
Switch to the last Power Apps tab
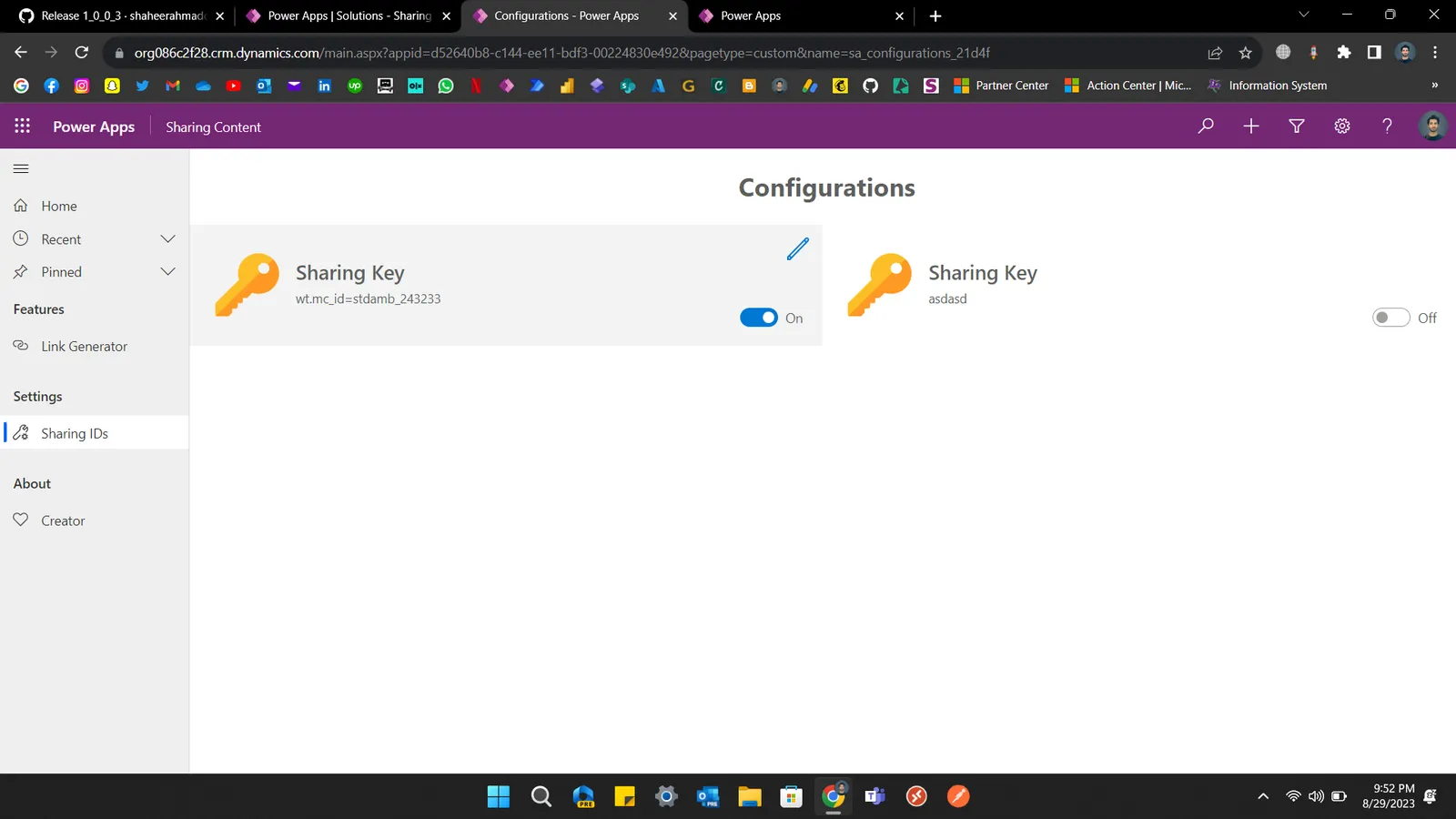801,15
